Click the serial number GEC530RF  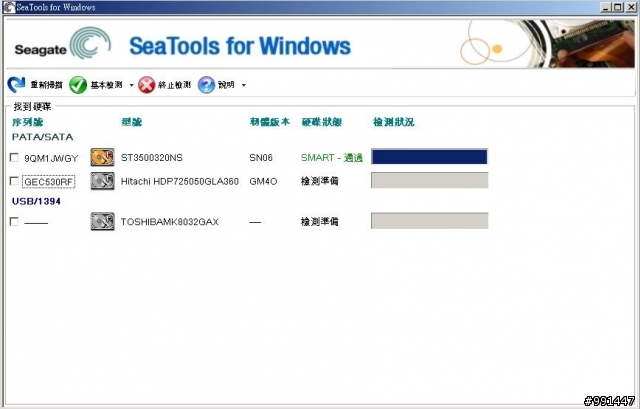pos(49,182)
